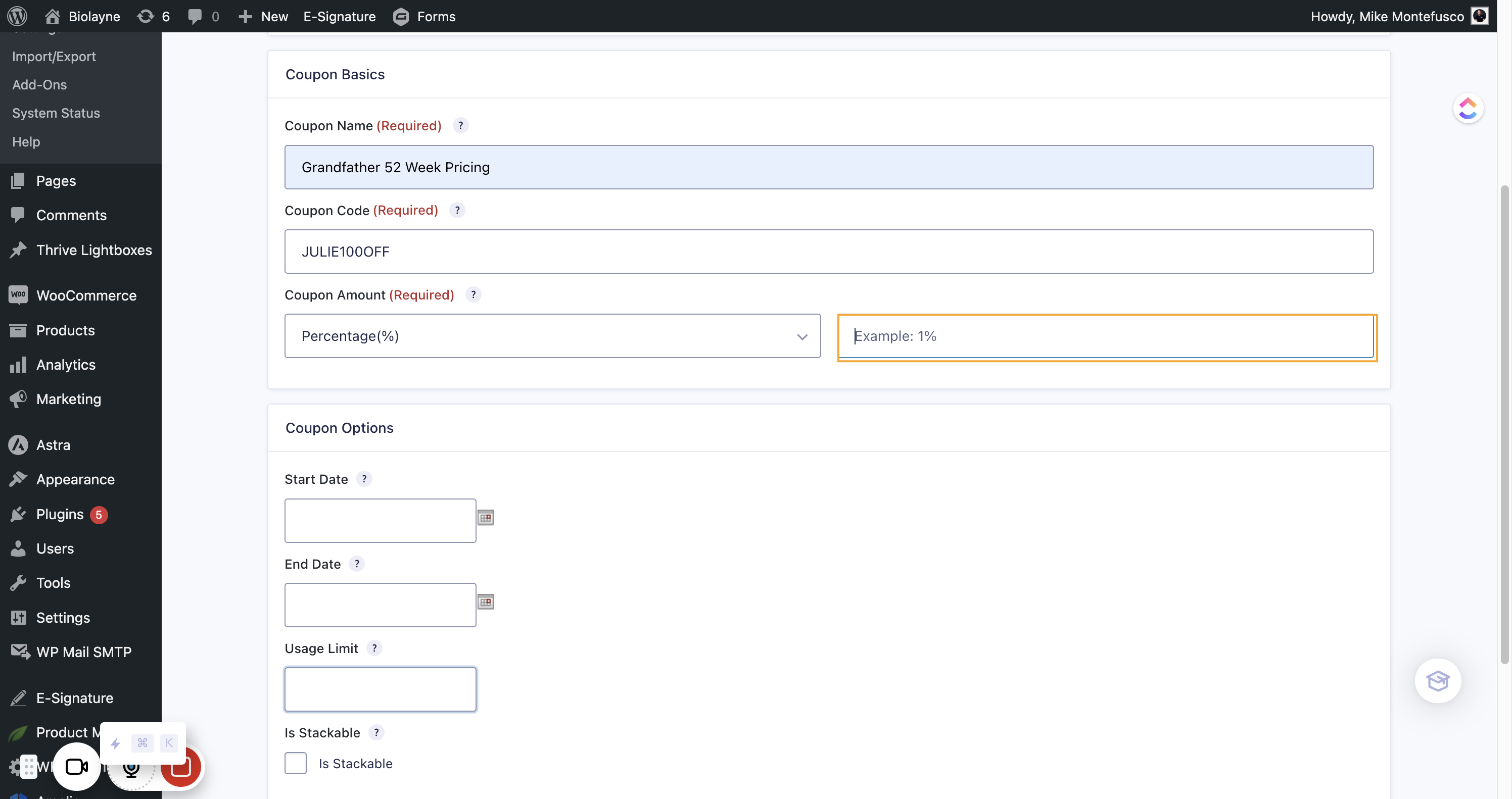Image resolution: width=1512 pixels, height=799 pixels.
Task: Enable the Is Stackable checkbox
Action: point(296,763)
